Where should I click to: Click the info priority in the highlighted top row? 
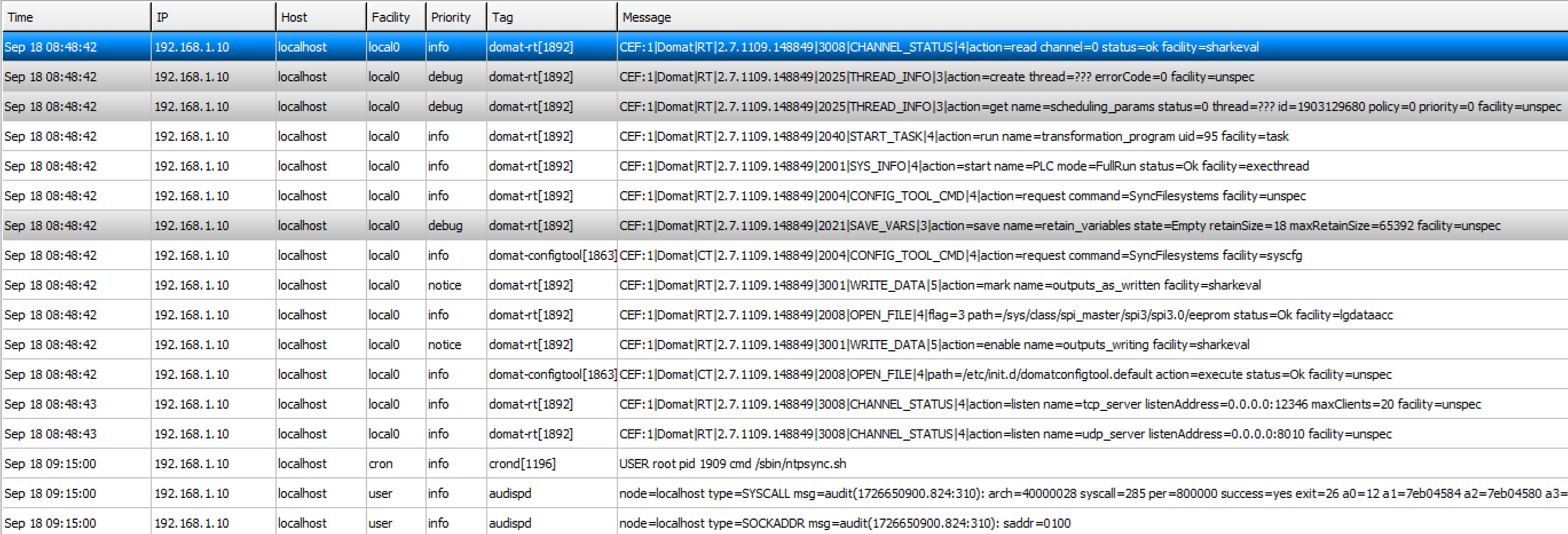click(x=438, y=47)
